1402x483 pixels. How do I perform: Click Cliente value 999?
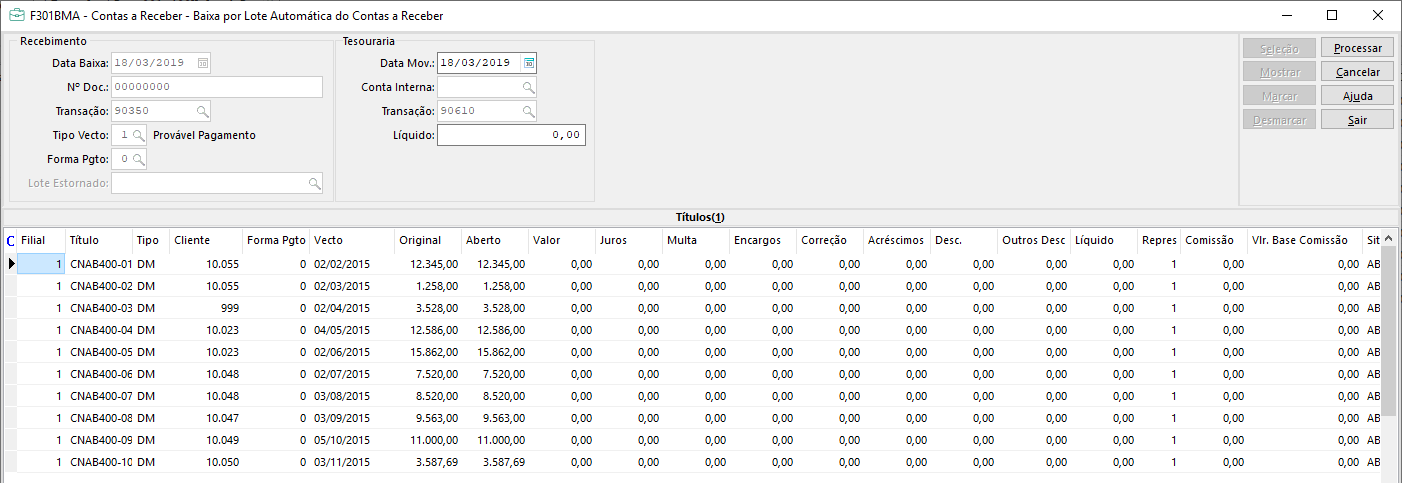click(230, 308)
